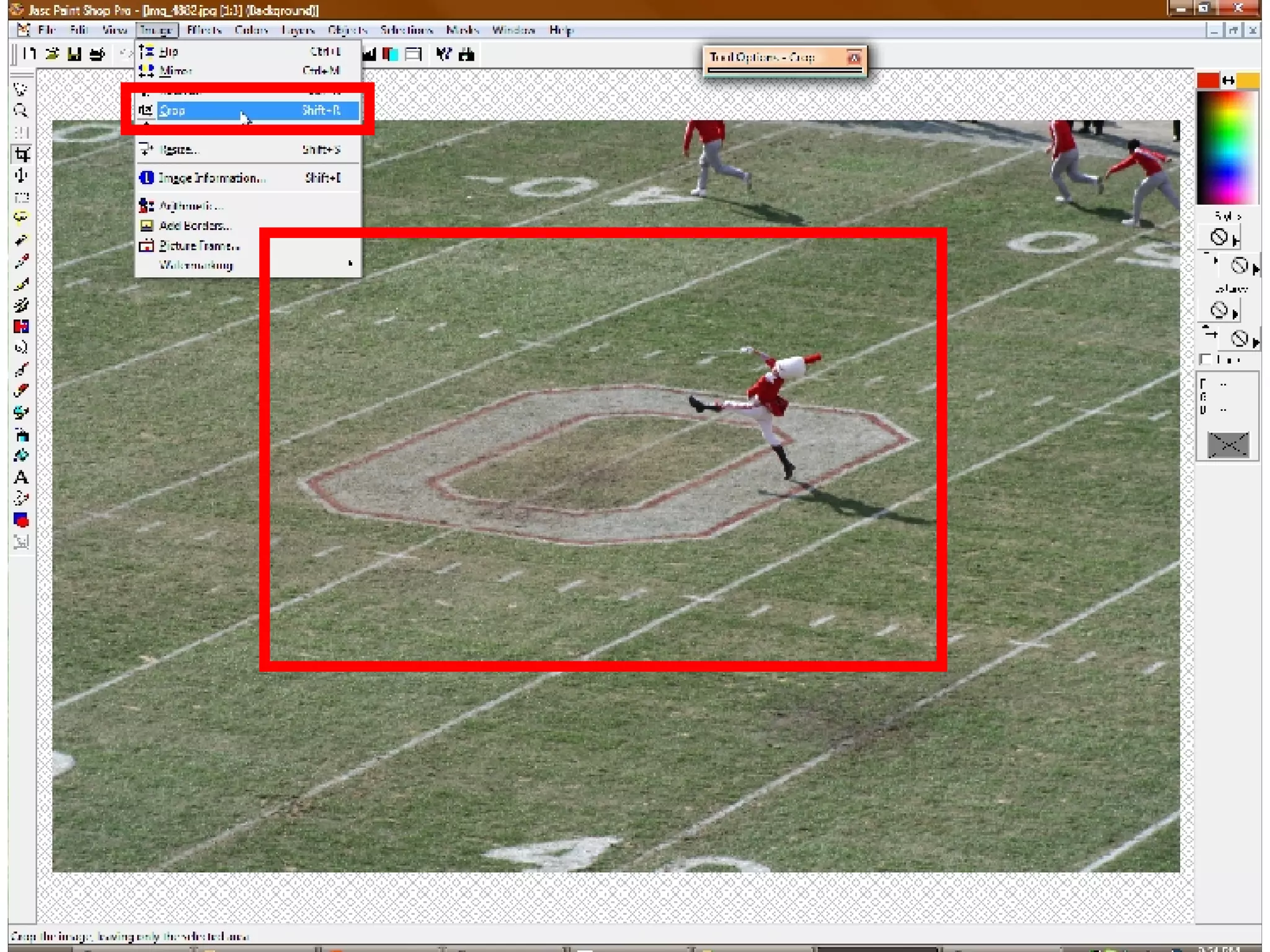Choose the Freehand lasso selection tool
Image resolution: width=1270 pixels, height=952 pixels.
[x=20, y=218]
